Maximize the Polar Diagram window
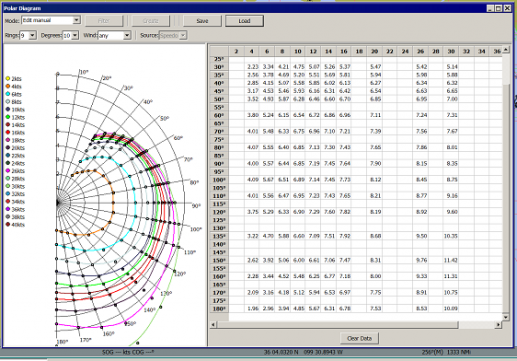517x361 pixels. click(498, 8)
